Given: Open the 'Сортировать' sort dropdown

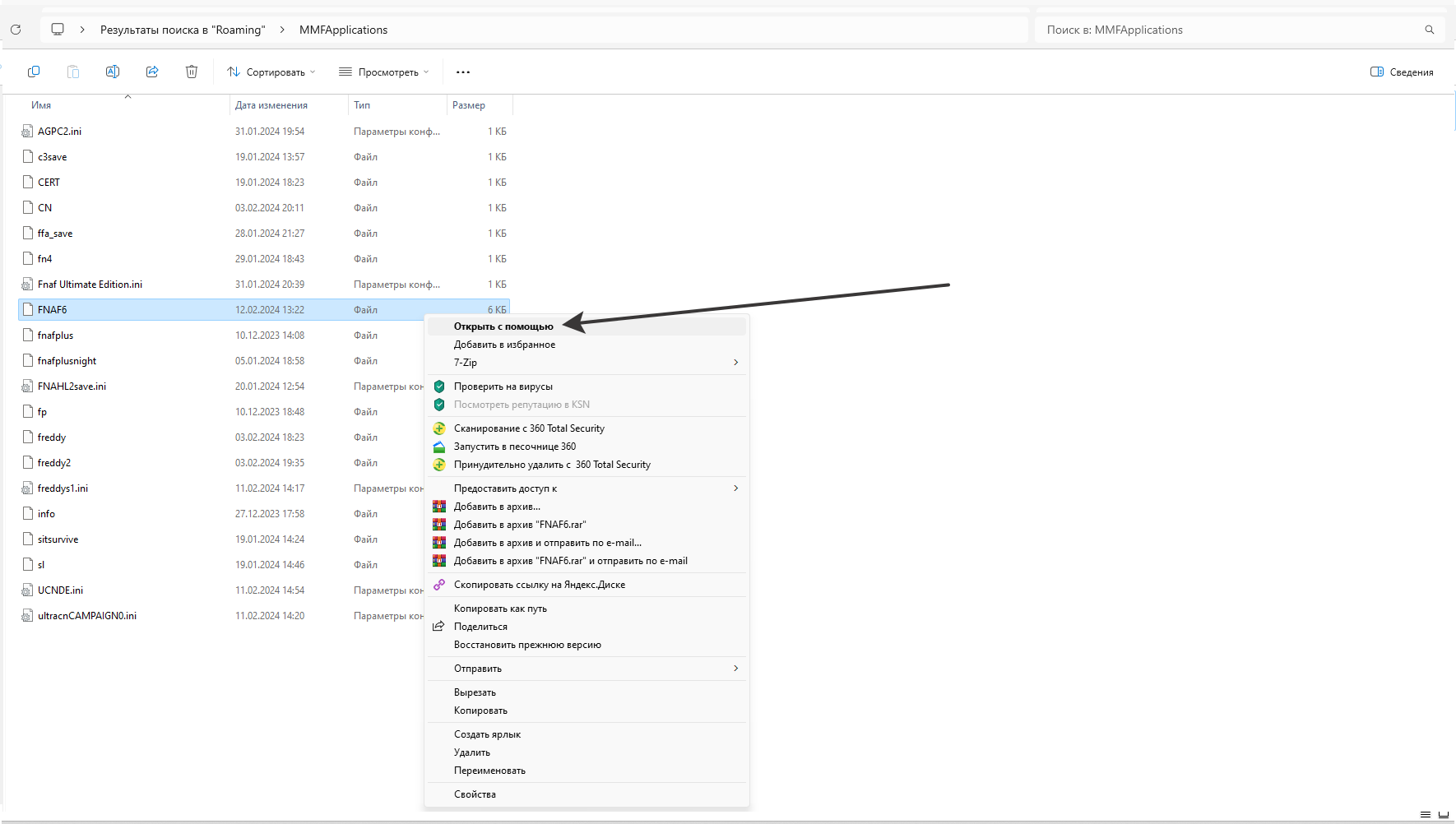Looking at the screenshot, I should (x=271, y=72).
